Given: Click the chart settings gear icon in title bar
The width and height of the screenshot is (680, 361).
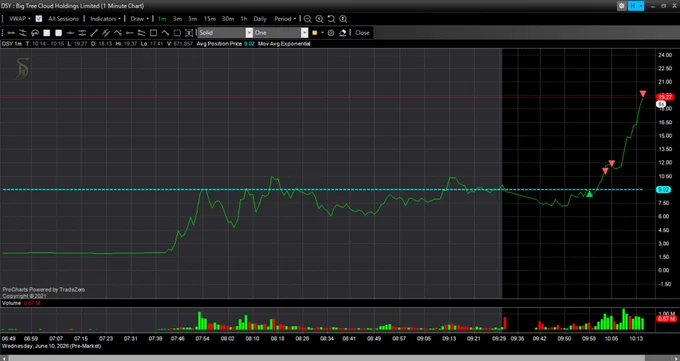Looking at the screenshot, I should pyautogui.click(x=622, y=6).
